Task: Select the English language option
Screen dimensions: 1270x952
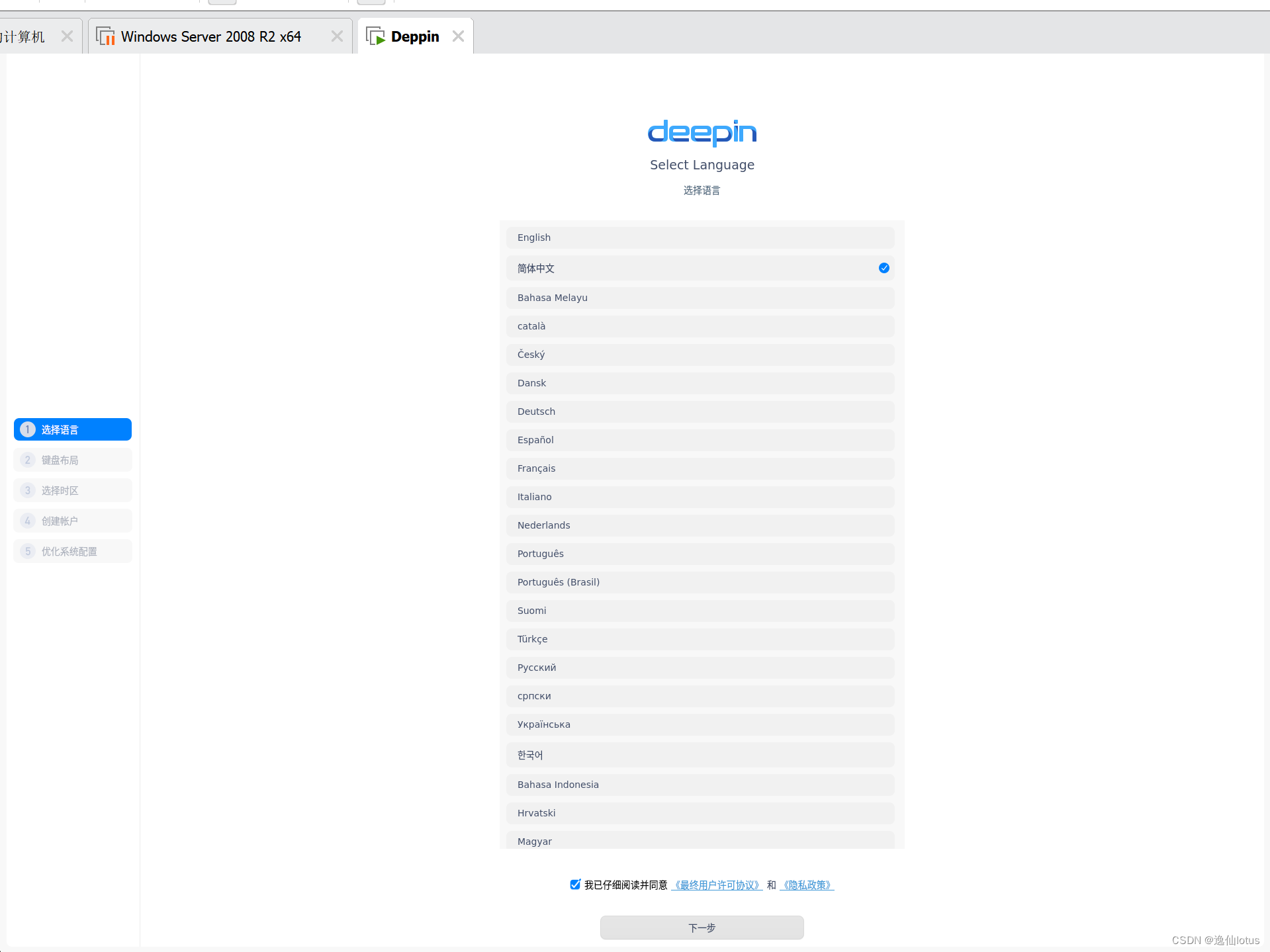Action: (x=700, y=238)
